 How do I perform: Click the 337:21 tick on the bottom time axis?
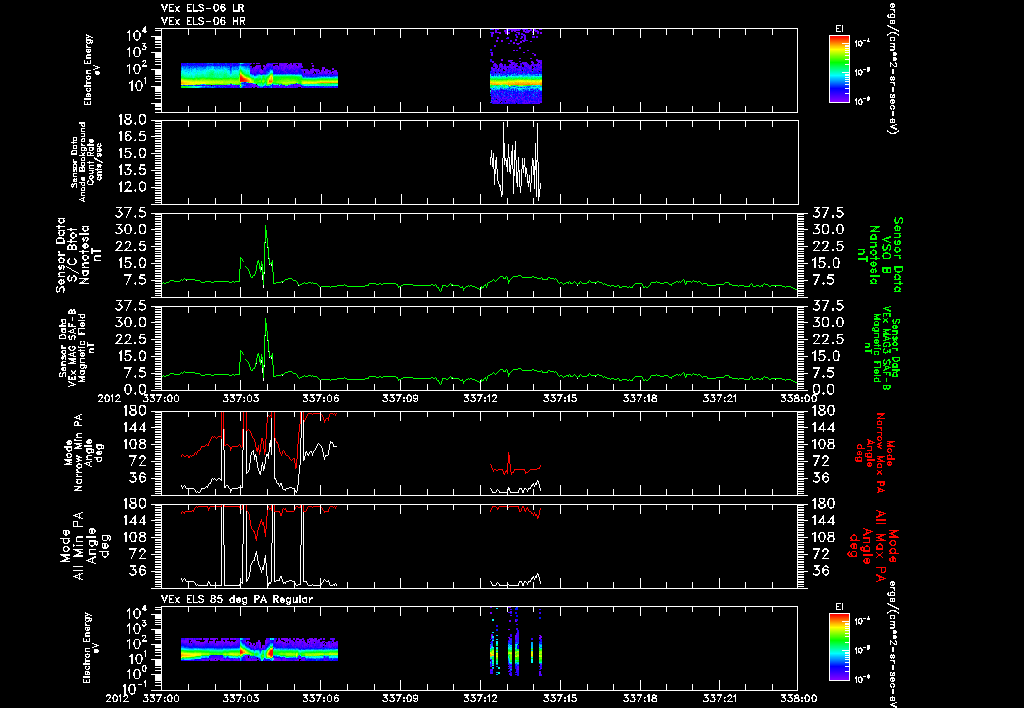(719, 698)
